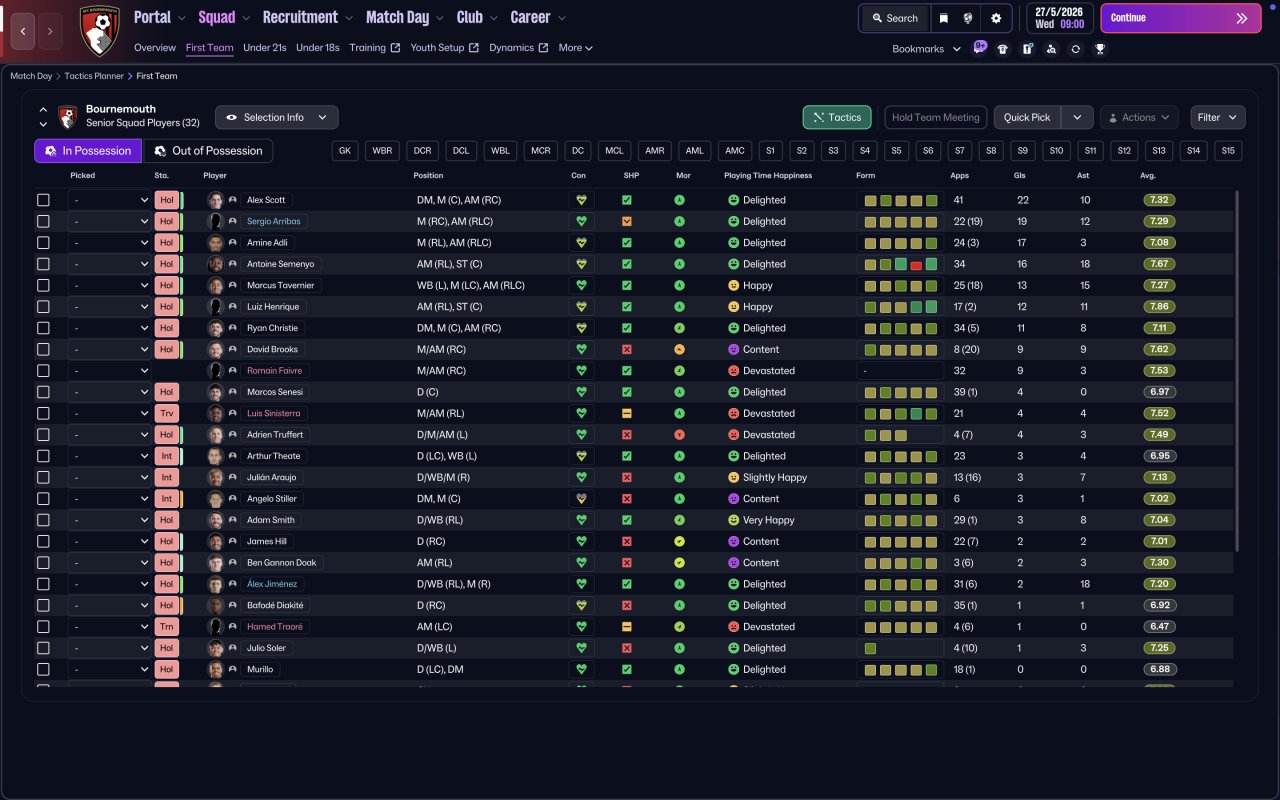Click Marcus Tavernier's Happy face icon
This screenshot has height=800, width=1280.
pos(733,286)
